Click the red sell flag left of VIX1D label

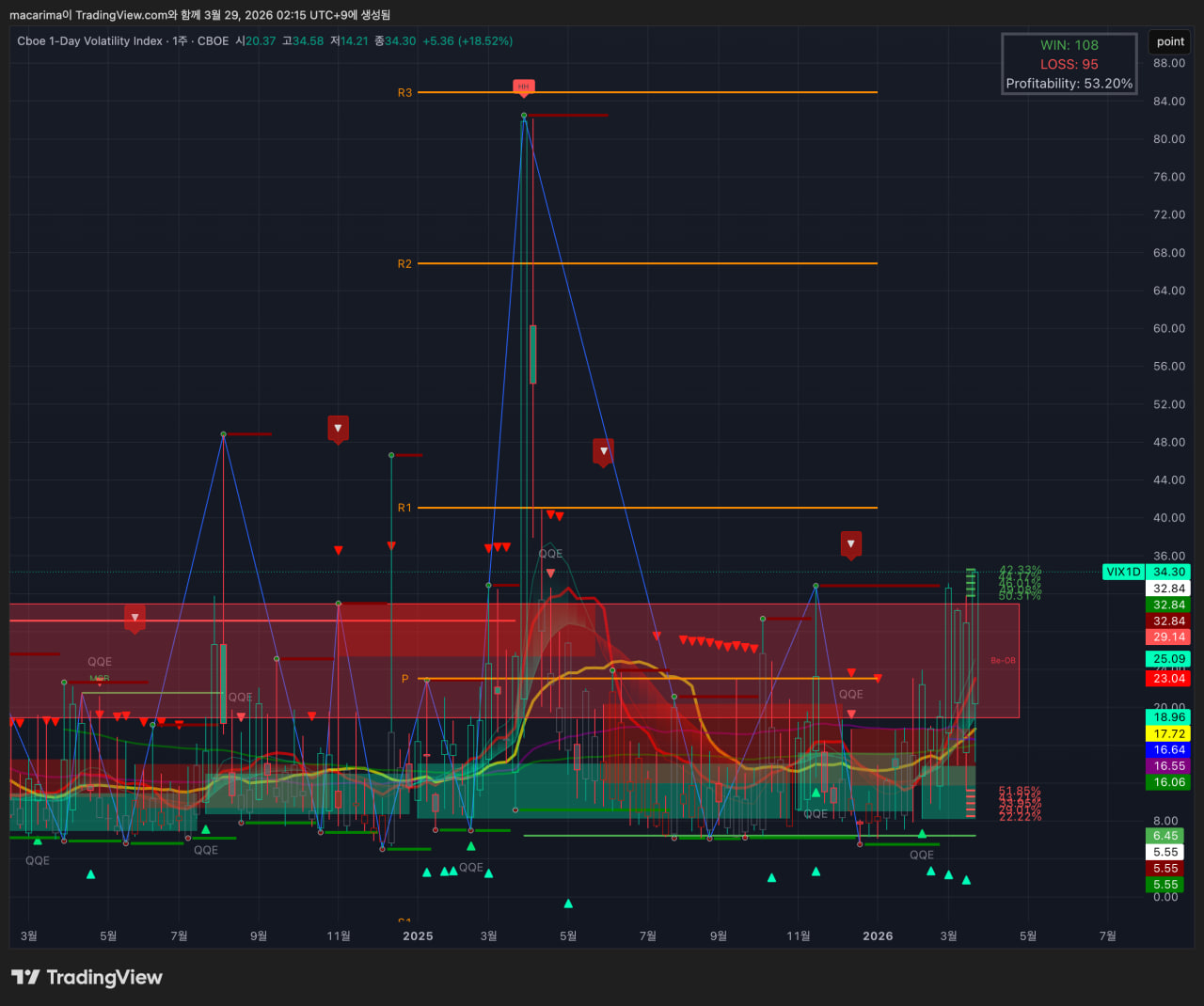850,543
